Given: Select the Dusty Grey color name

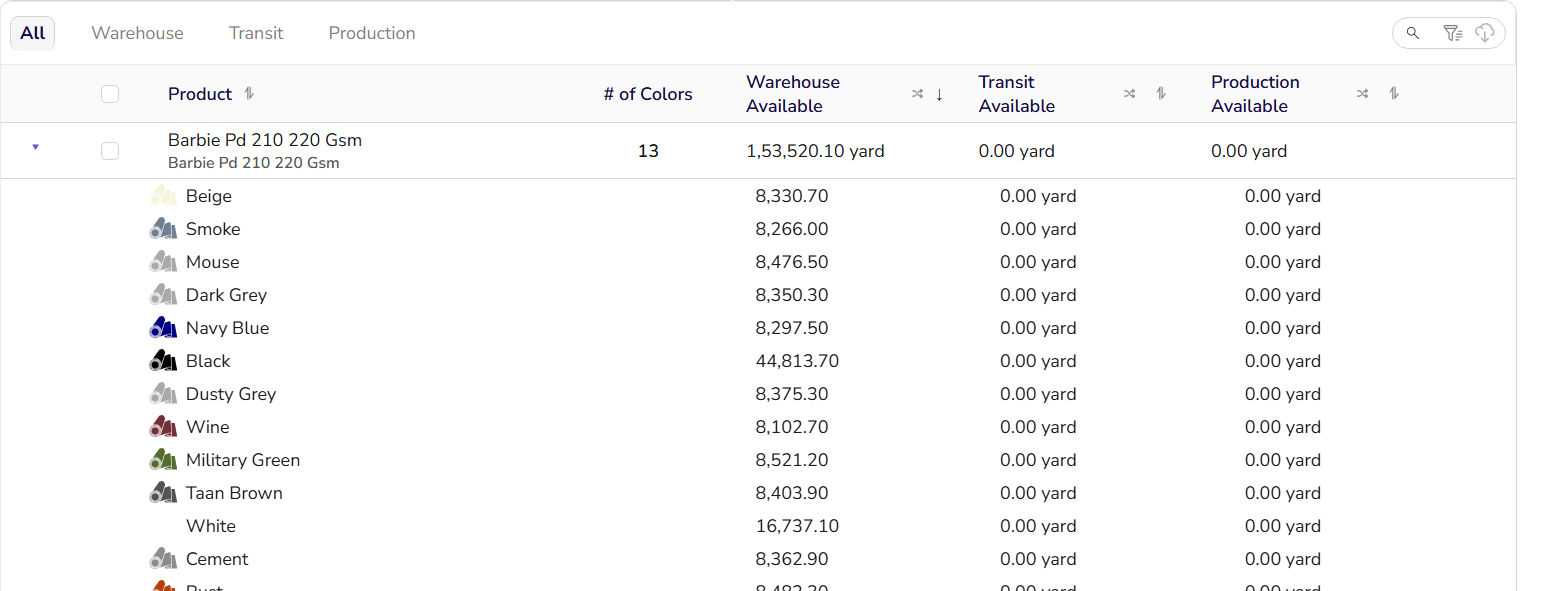Looking at the screenshot, I should 231,394.
